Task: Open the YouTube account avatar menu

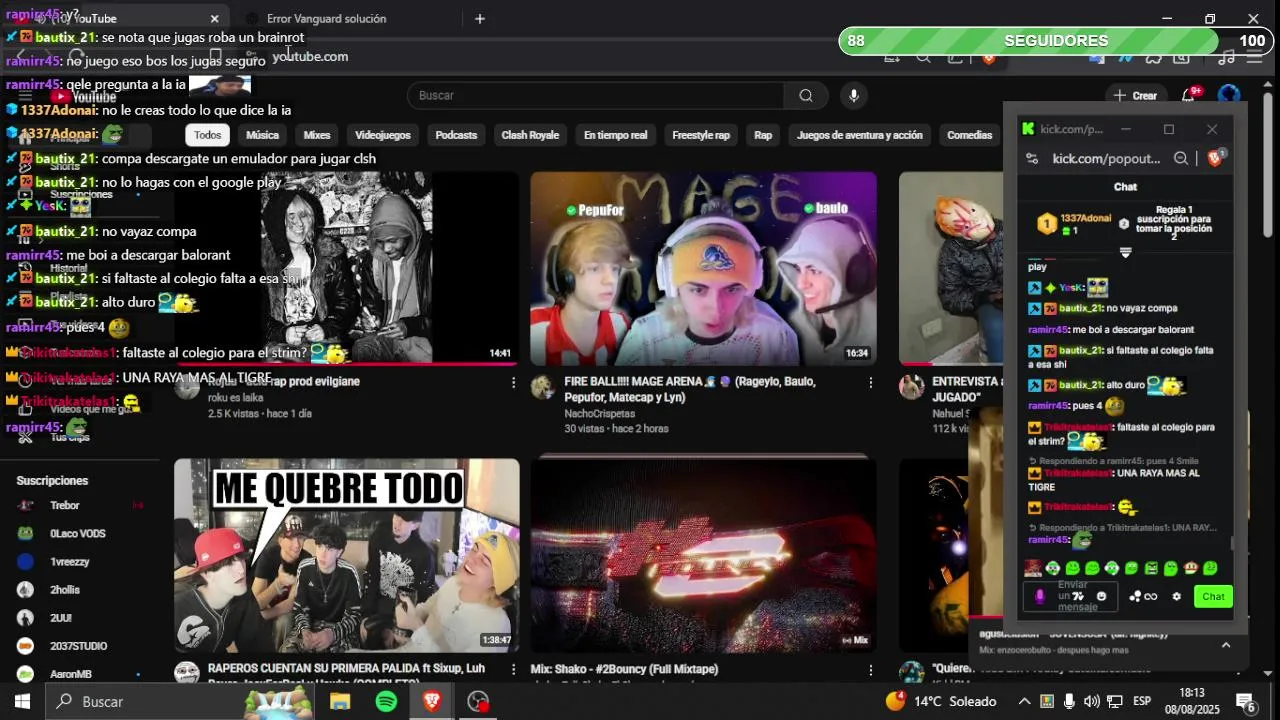Action: 1229,95
